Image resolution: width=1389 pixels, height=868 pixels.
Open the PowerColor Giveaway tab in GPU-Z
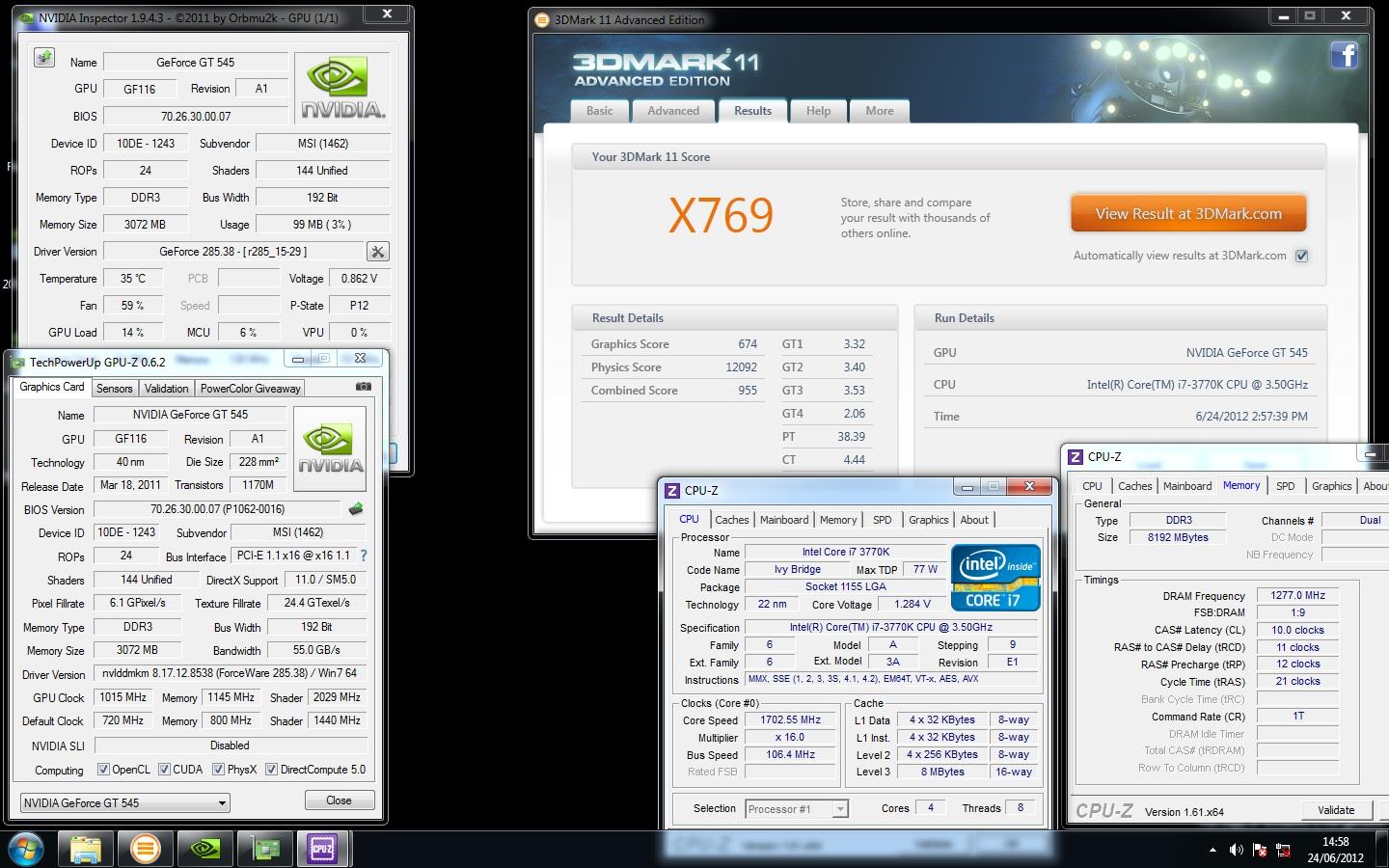coord(250,388)
